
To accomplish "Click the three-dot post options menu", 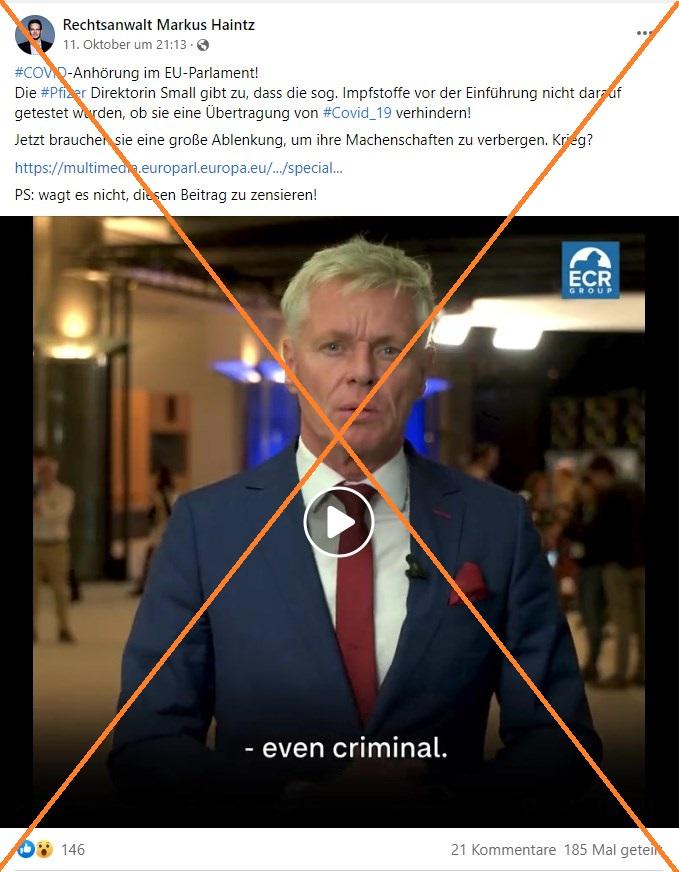I will coord(644,33).
